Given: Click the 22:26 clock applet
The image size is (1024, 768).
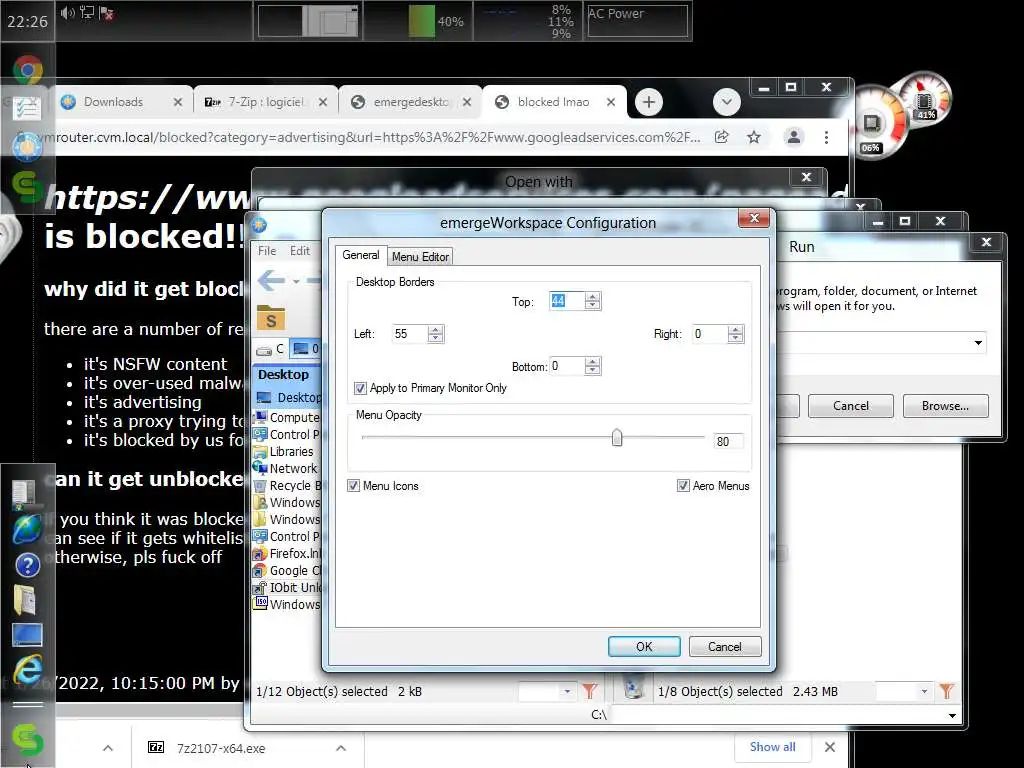Looking at the screenshot, I should (x=27, y=21).
